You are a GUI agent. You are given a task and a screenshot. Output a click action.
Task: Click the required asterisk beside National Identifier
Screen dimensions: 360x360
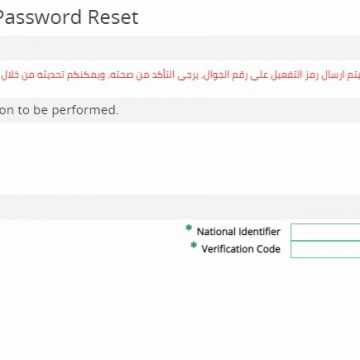click(x=189, y=228)
